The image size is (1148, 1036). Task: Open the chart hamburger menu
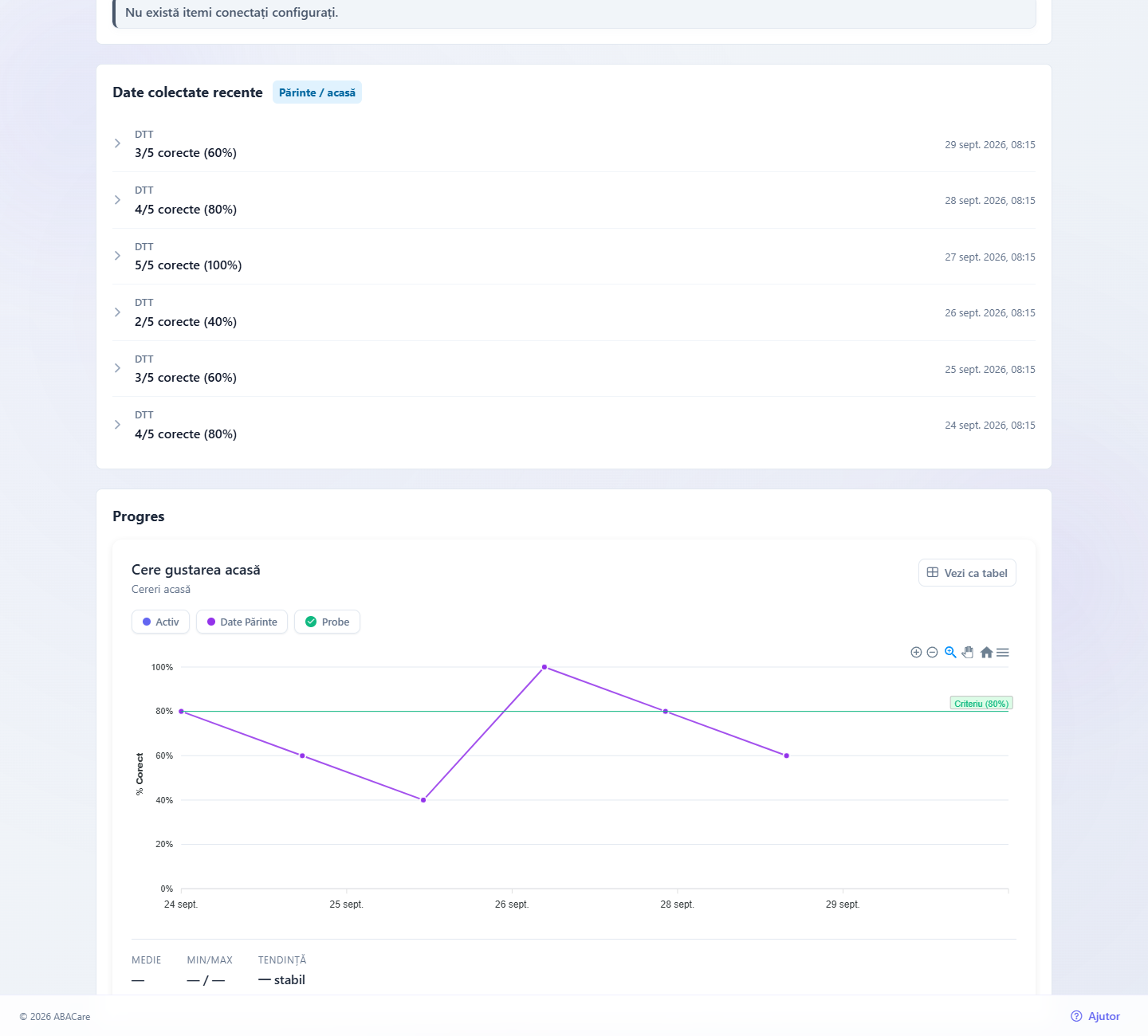pyautogui.click(x=1003, y=653)
